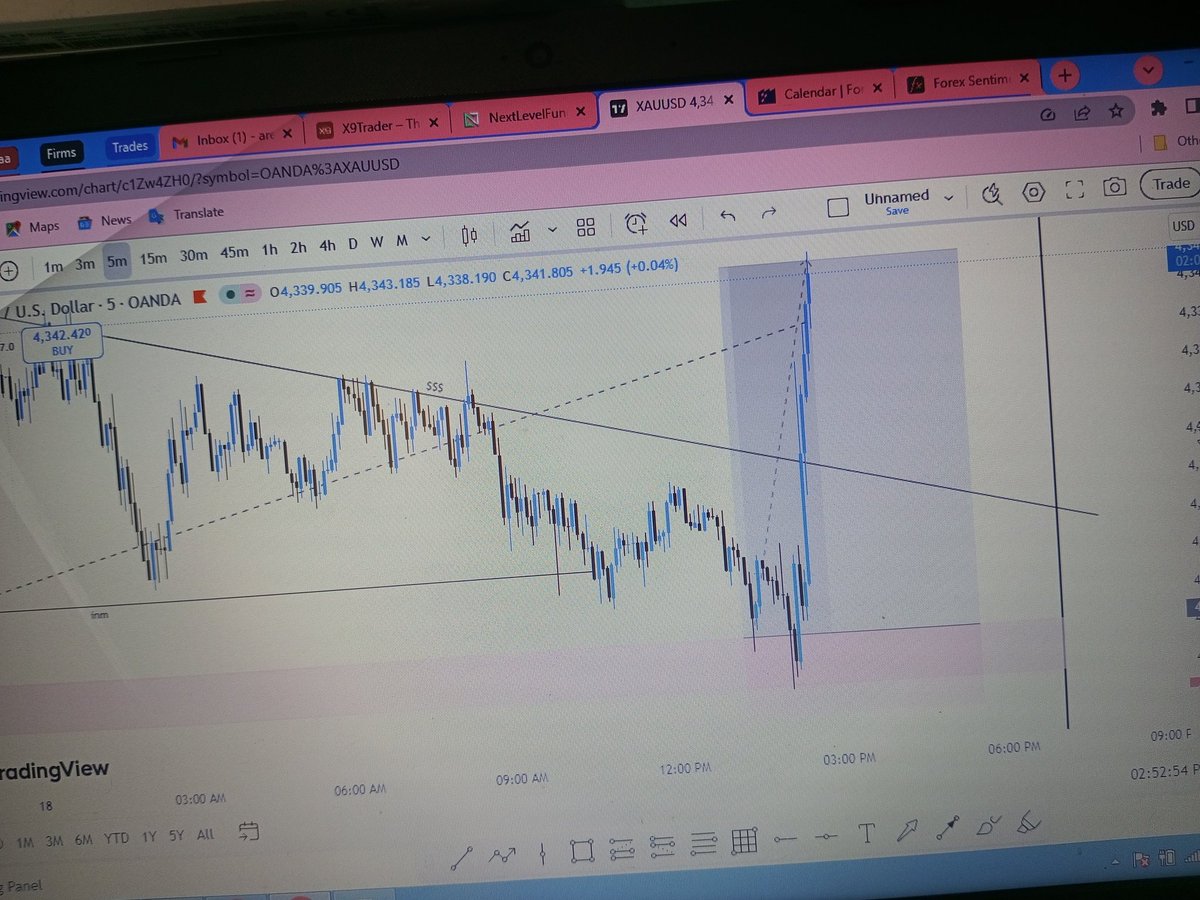Switch to the 45m timeframe
The image size is (1200, 900).
[234, 253]
